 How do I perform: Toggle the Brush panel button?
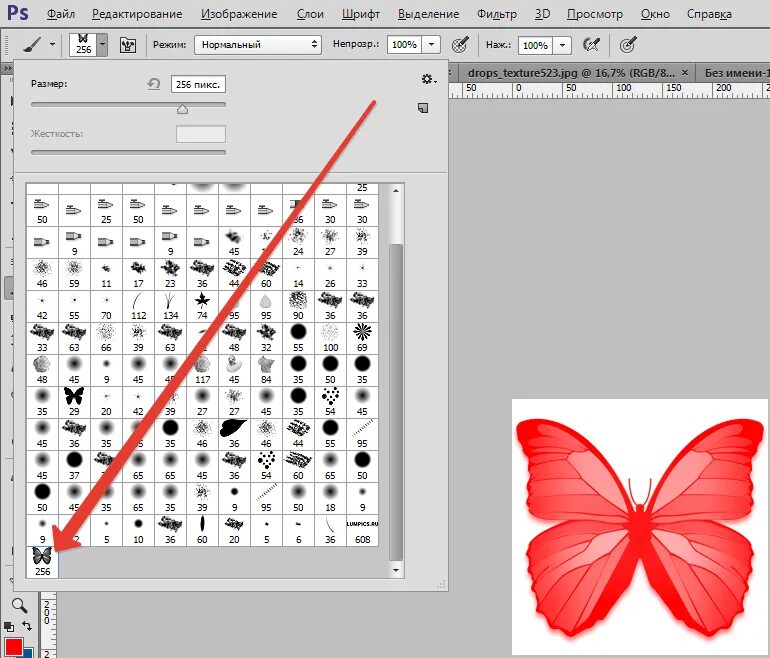128,45
